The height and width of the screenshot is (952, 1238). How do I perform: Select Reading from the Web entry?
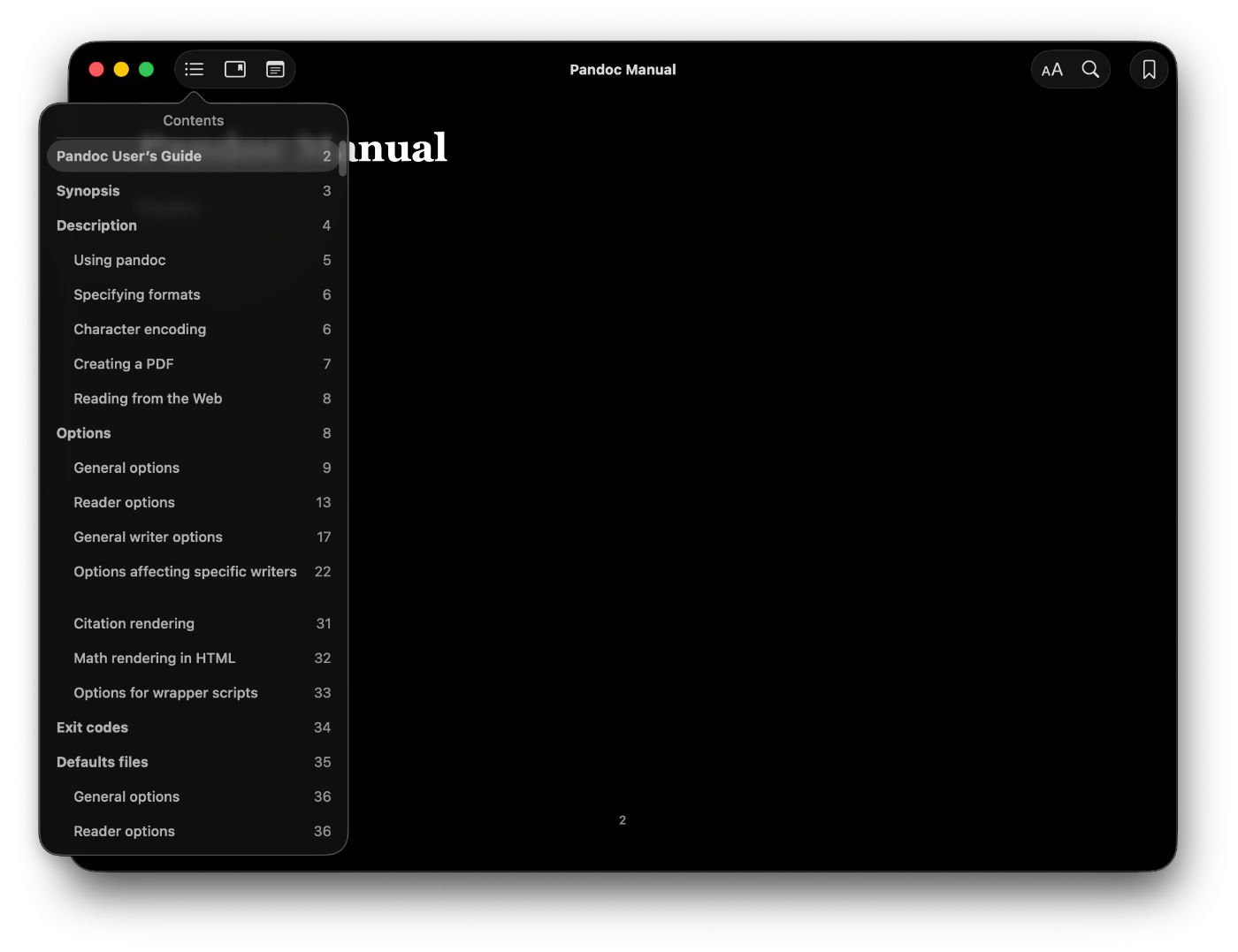click(x=193, y=399)
